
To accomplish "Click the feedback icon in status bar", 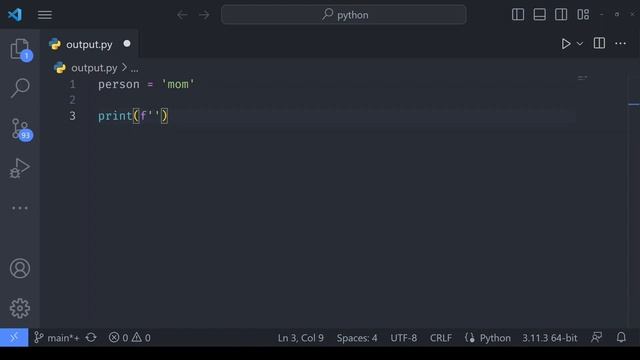I will coord(596,338).
